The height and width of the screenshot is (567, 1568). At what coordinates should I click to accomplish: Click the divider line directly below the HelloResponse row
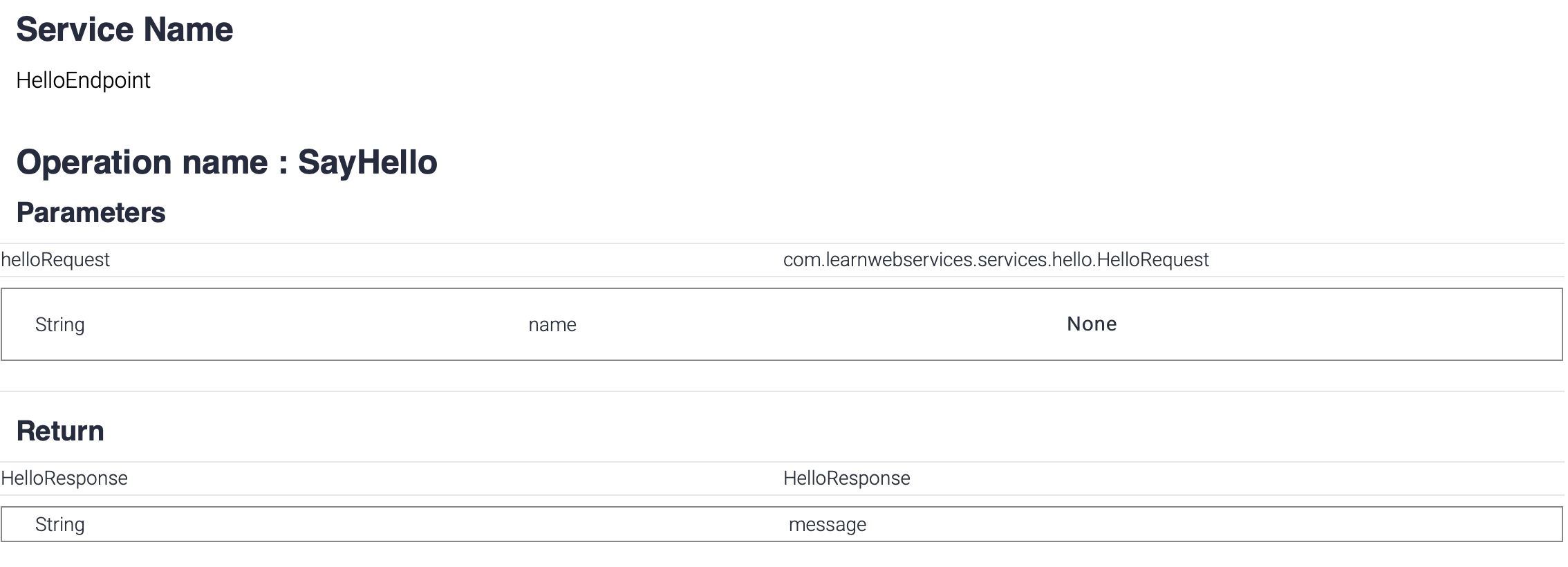[x=781, y=495]
